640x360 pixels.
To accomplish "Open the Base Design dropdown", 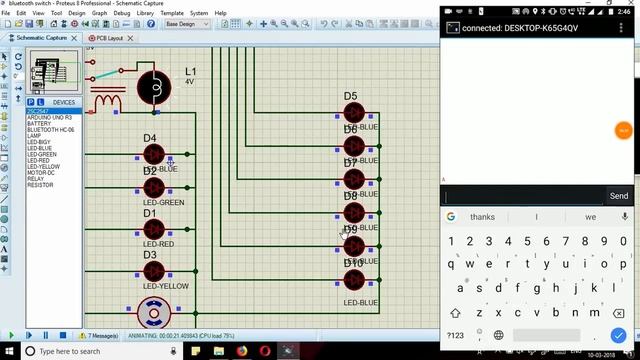I will (x=187, y=24).
